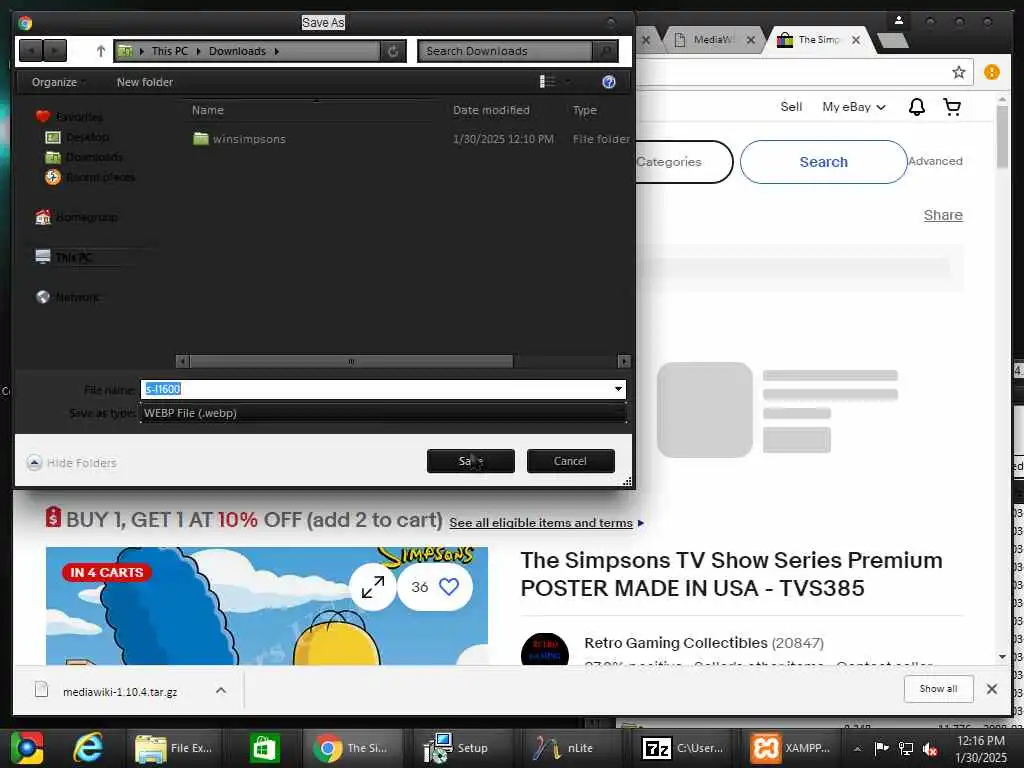Click the muted volume tray icon
The height and width of the screenshot is (768, 1024).
pyautogui.click(x=929, y=749)
